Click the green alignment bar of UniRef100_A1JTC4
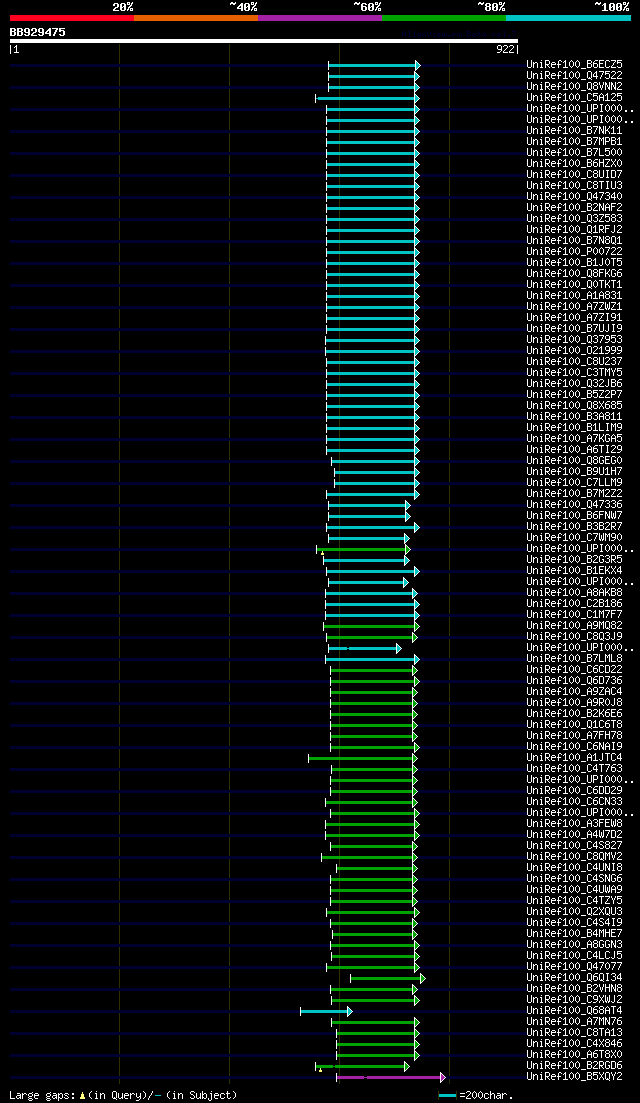 pyautogui.click(x=361, y=758)
